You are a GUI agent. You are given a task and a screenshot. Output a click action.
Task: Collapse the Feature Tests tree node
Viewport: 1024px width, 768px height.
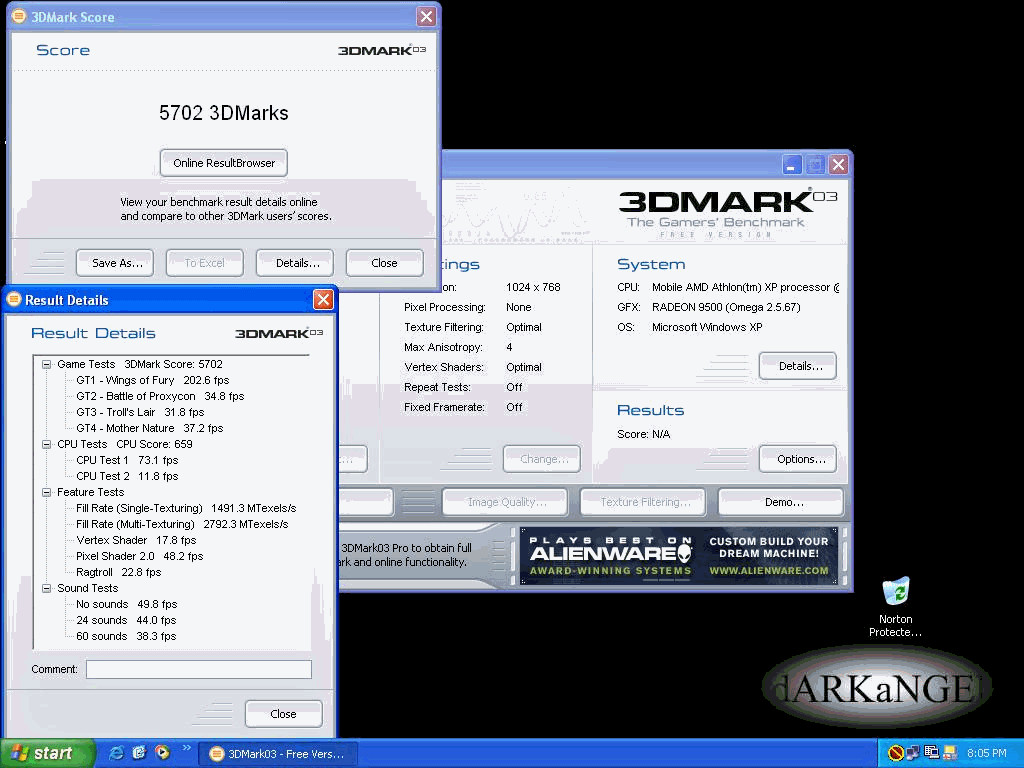point(46,492)
